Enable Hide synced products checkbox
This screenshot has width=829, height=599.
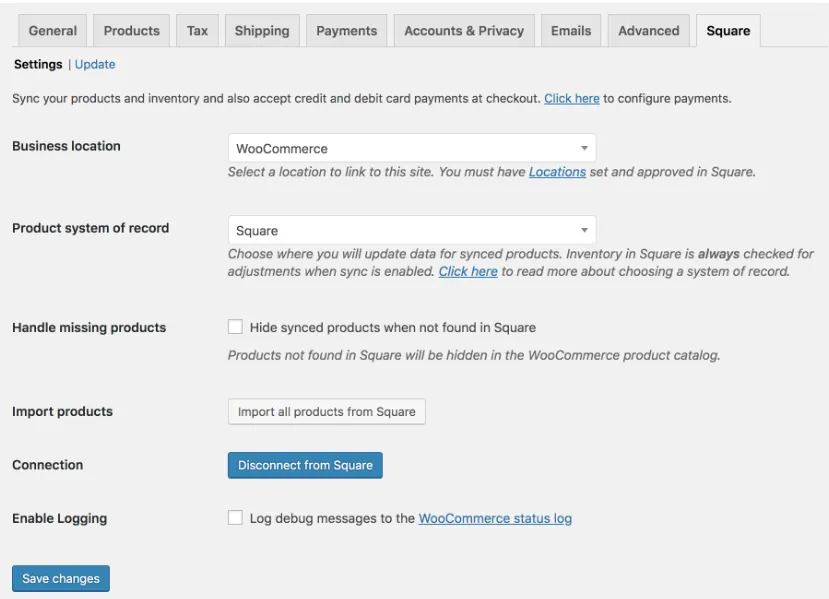pos(235,327)
